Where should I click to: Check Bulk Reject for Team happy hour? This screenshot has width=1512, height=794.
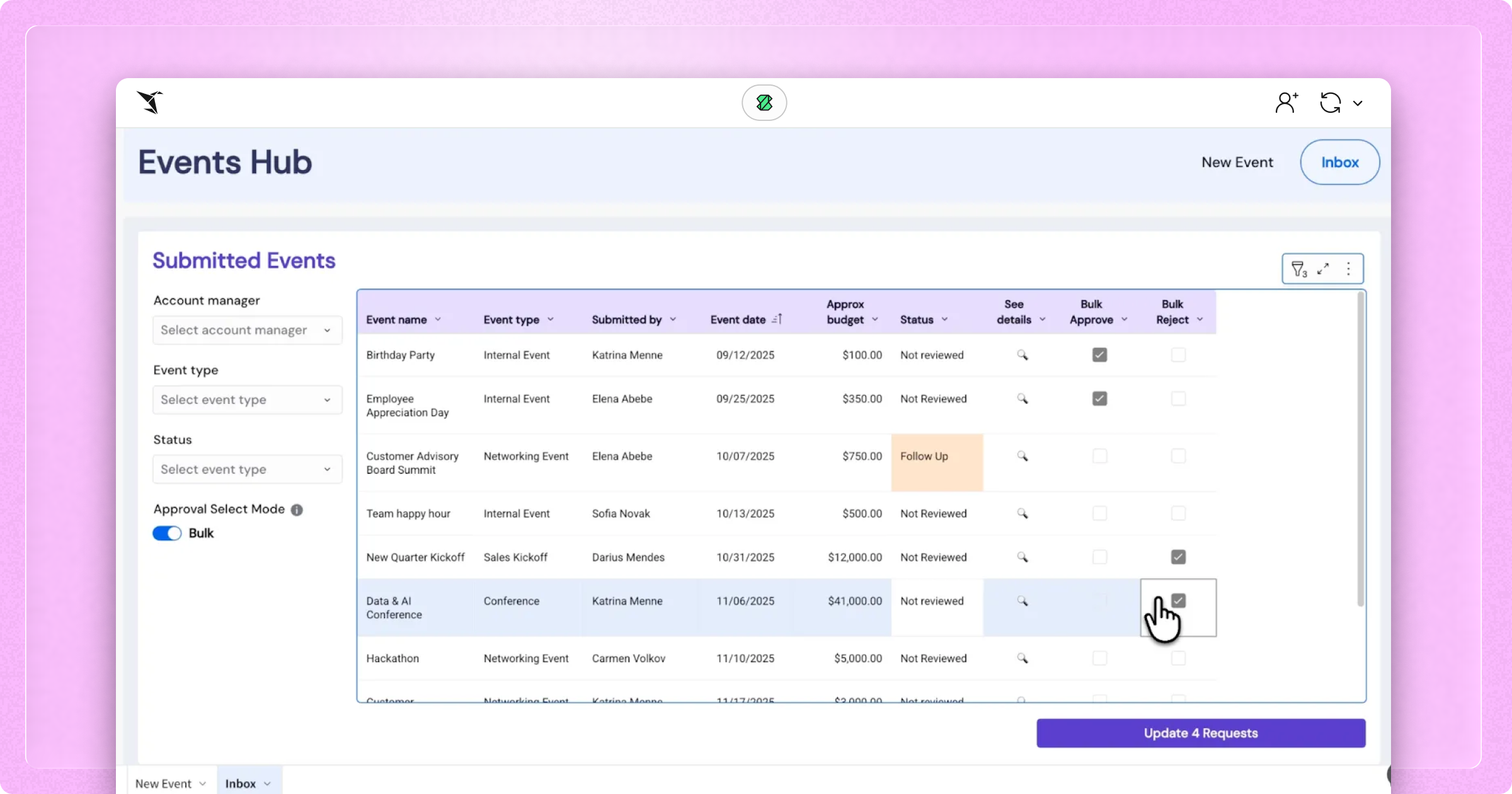pyautogui.click(x=1178, y=514)
